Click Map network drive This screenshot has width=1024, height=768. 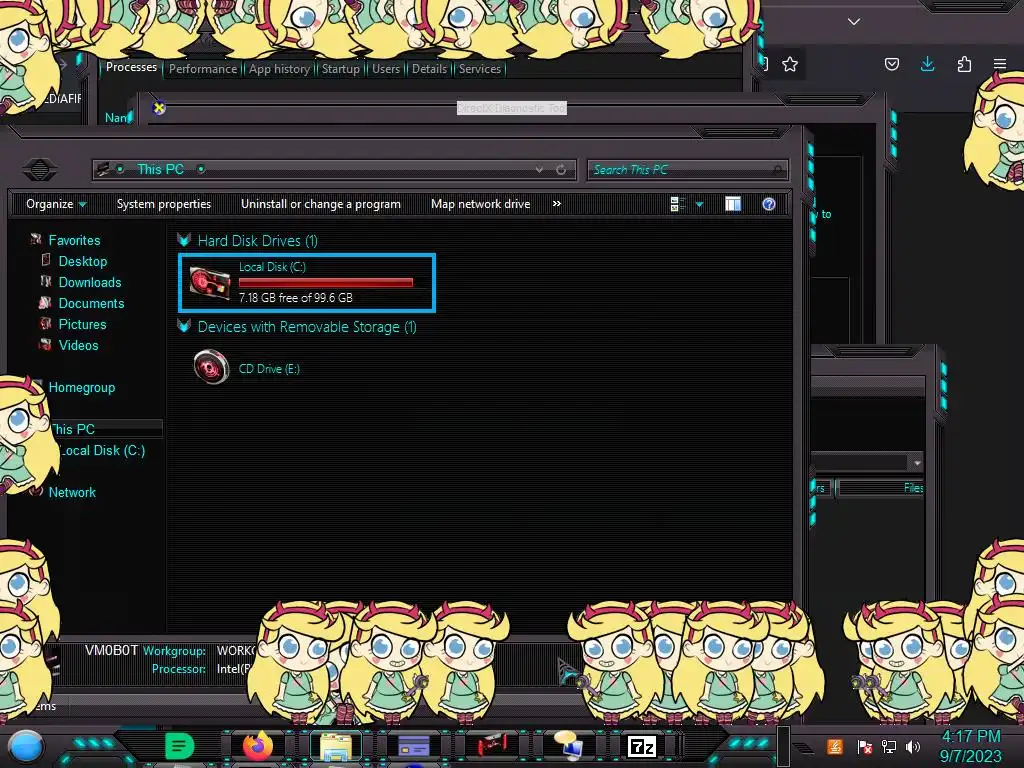click(481, 204)
